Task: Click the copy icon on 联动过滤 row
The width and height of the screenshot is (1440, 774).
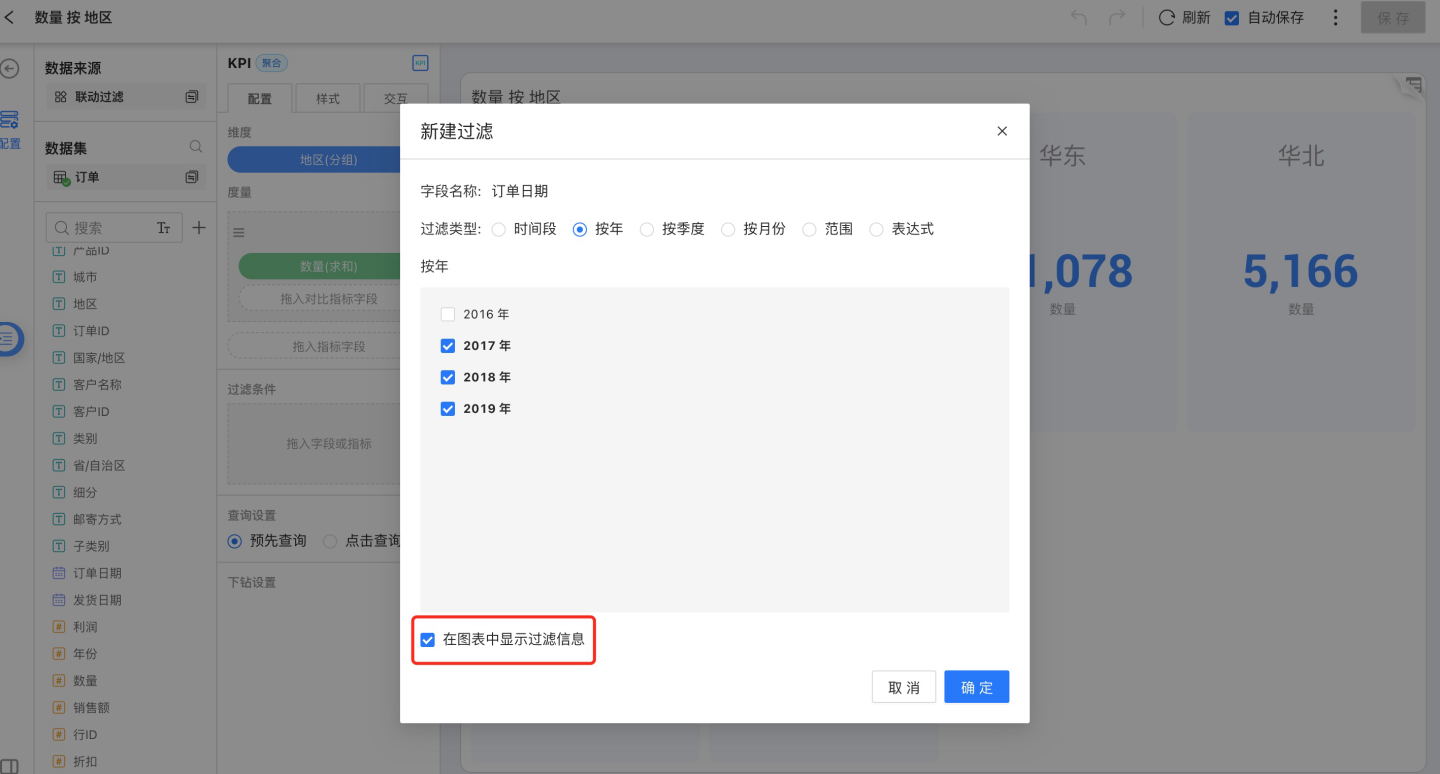Action: click(x=192, y=97)
